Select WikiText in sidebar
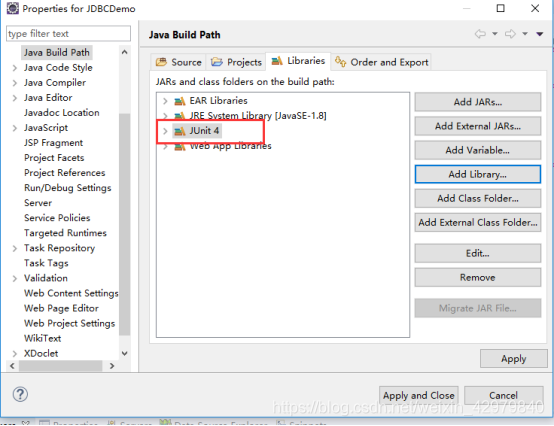554x426 pixels. click(42, 338)
